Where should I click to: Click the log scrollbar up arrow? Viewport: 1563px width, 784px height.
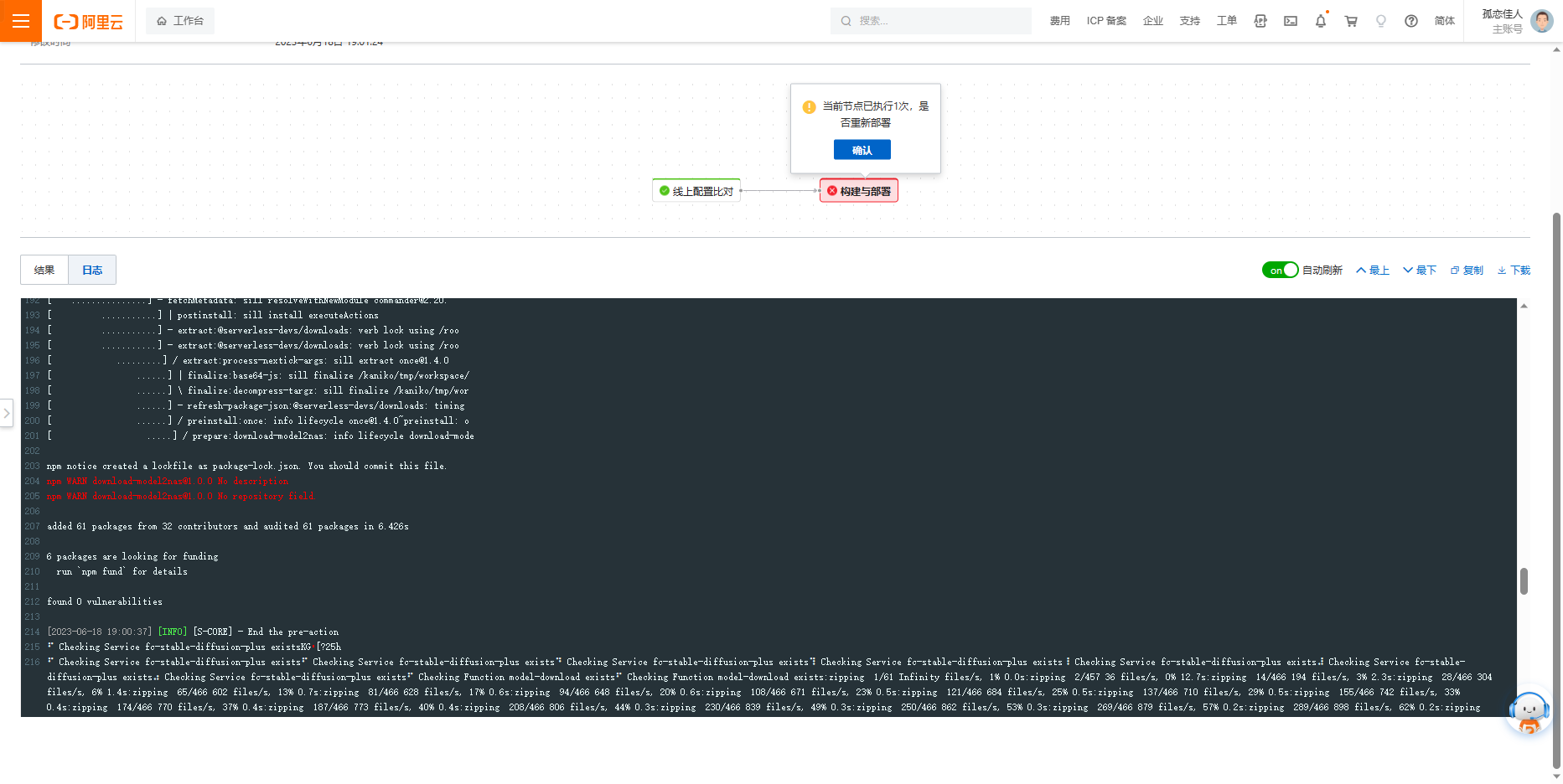click(1524, 306)
